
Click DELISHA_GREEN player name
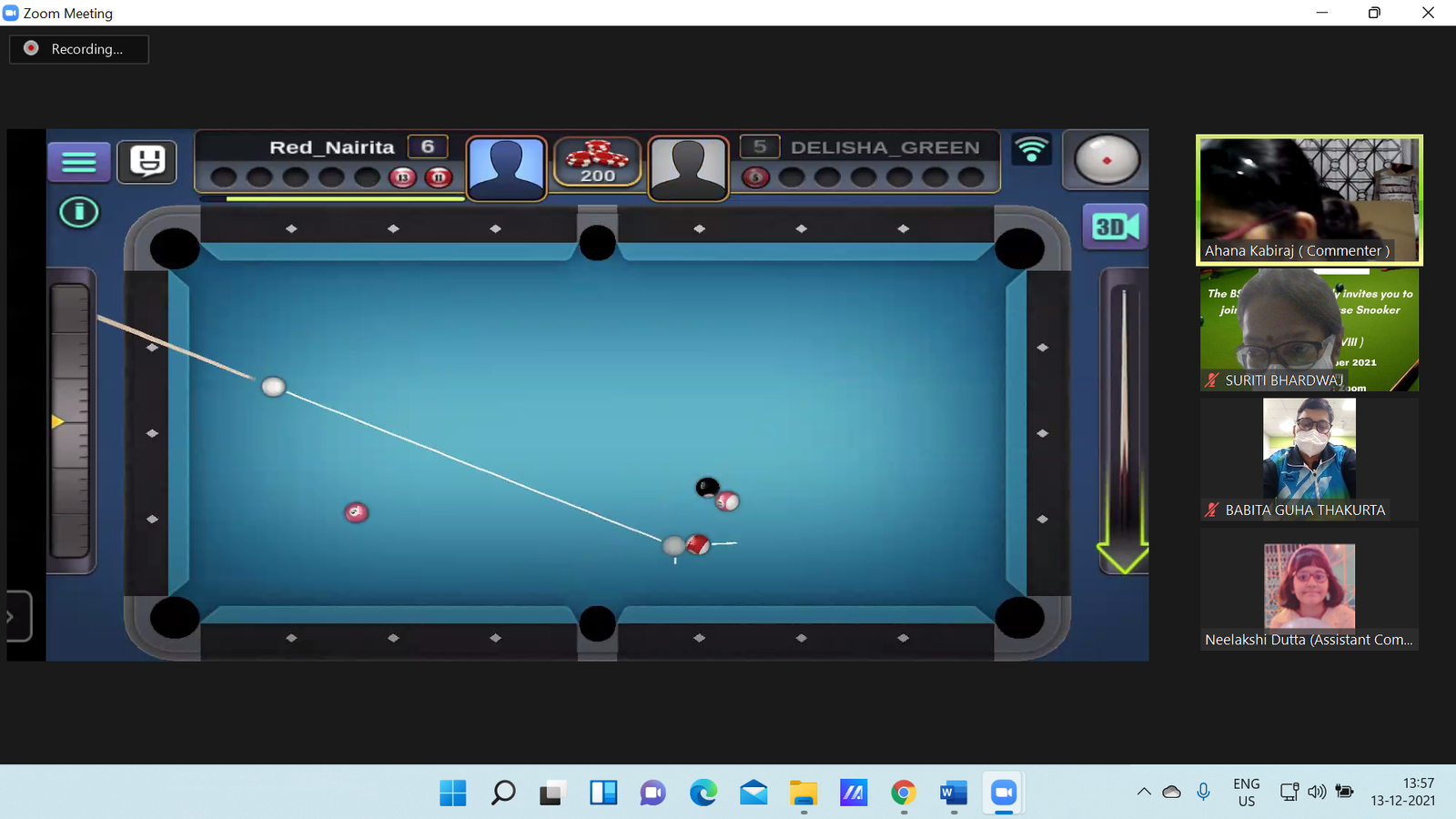tap(885, 147)
